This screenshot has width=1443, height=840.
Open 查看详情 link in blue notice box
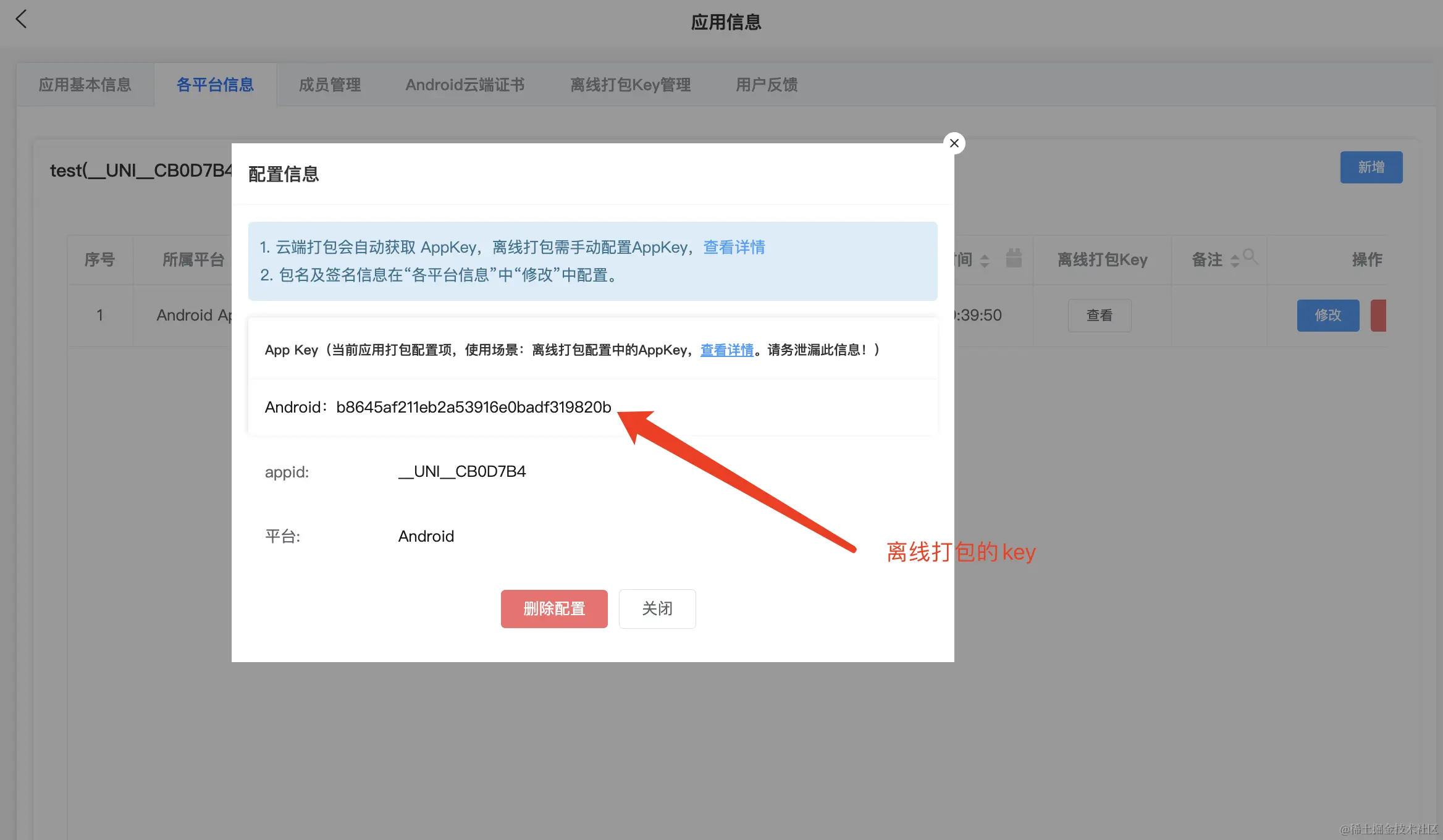tap(734, 248)
